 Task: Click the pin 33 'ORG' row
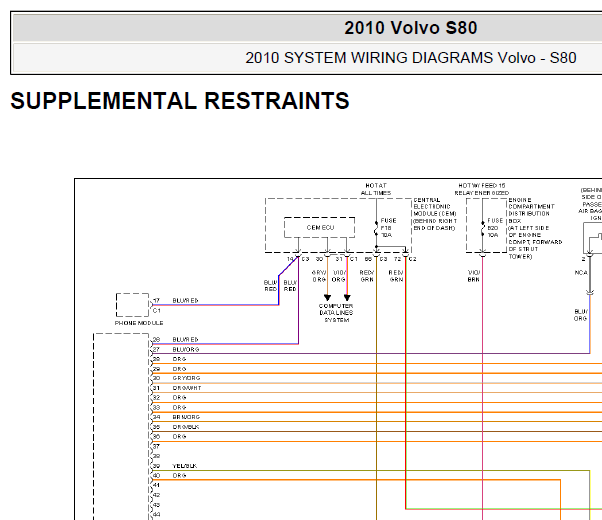click(170, 407)
